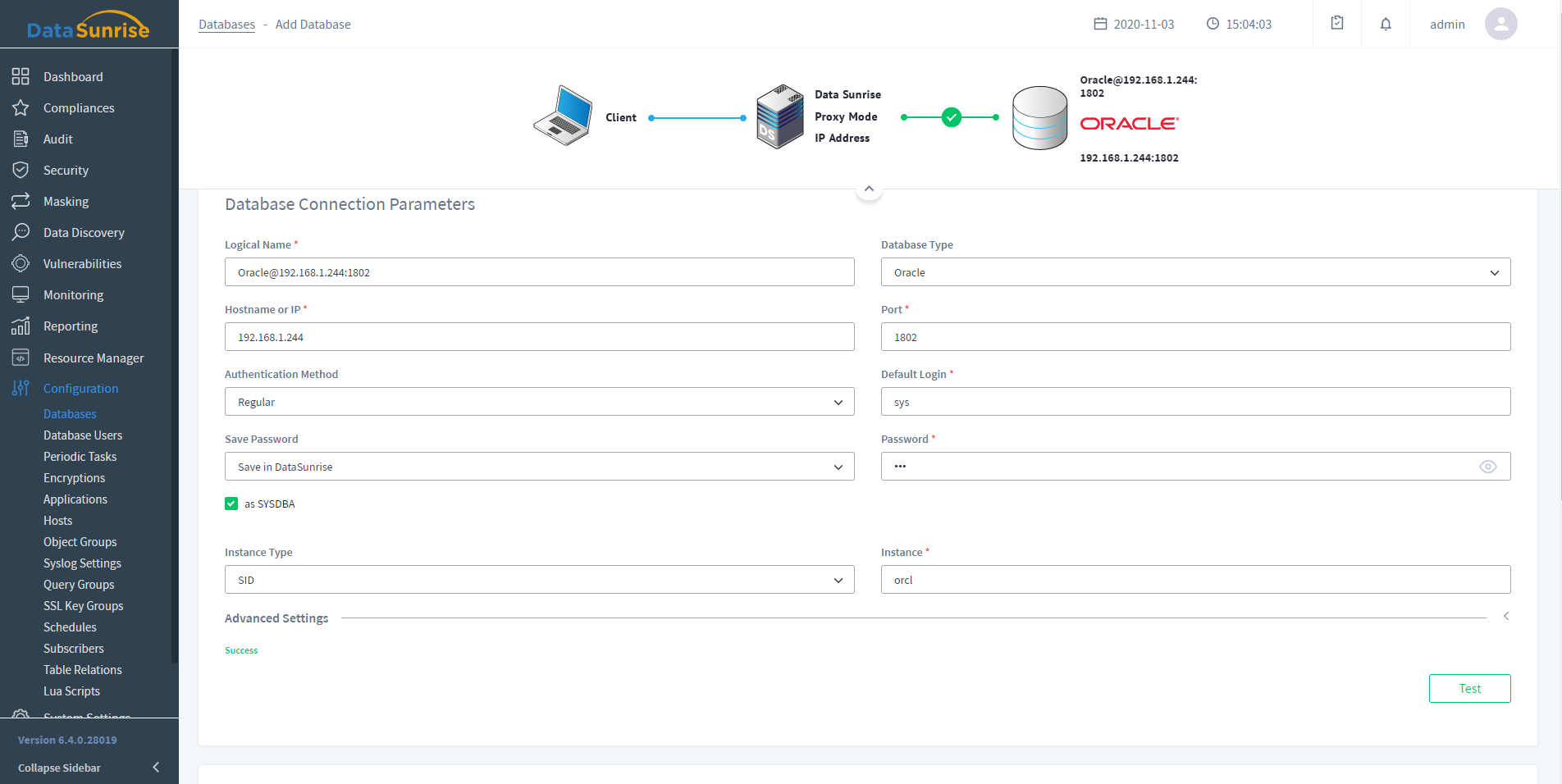The image size is (1562, 784).
Task: Open Applications submenu item
Action: point(75,499)
